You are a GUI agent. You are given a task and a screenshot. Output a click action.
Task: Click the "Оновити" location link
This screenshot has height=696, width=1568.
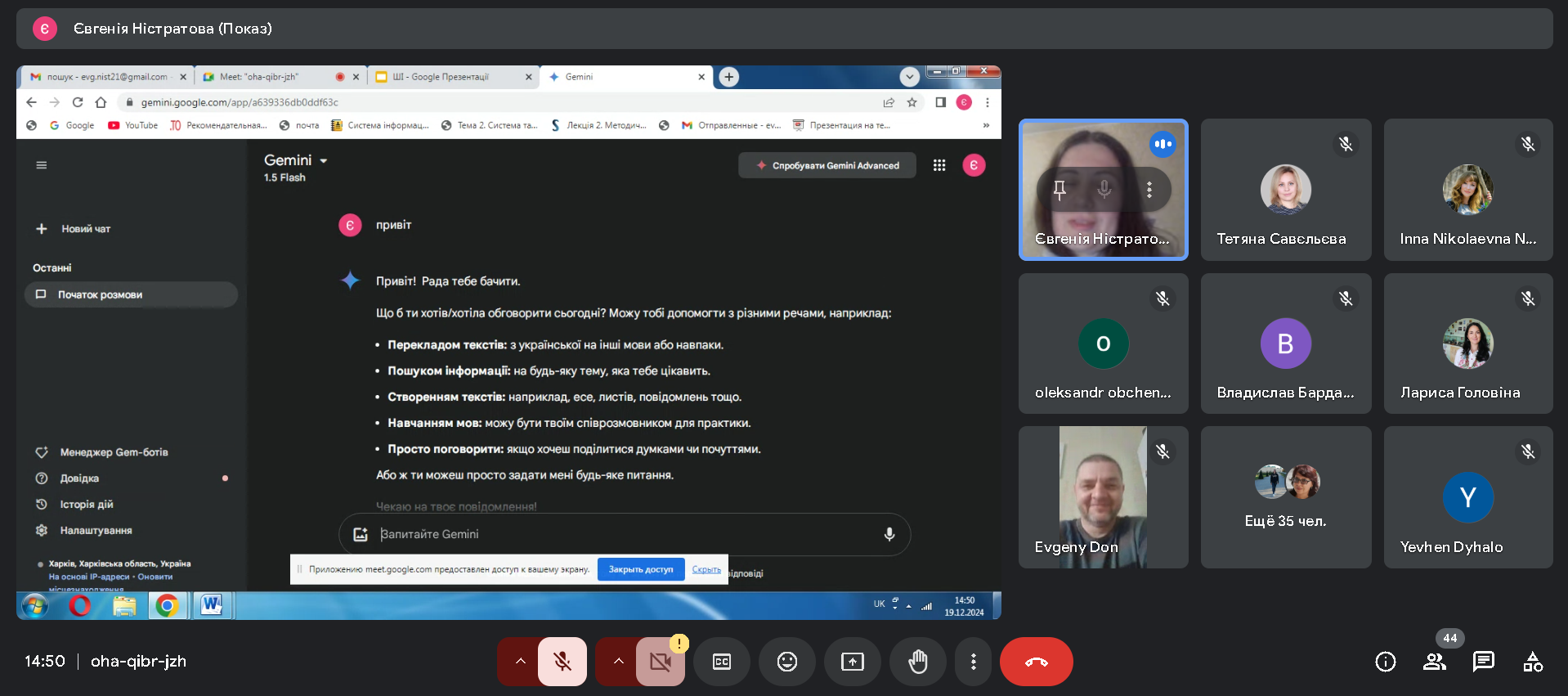point(155,577)
